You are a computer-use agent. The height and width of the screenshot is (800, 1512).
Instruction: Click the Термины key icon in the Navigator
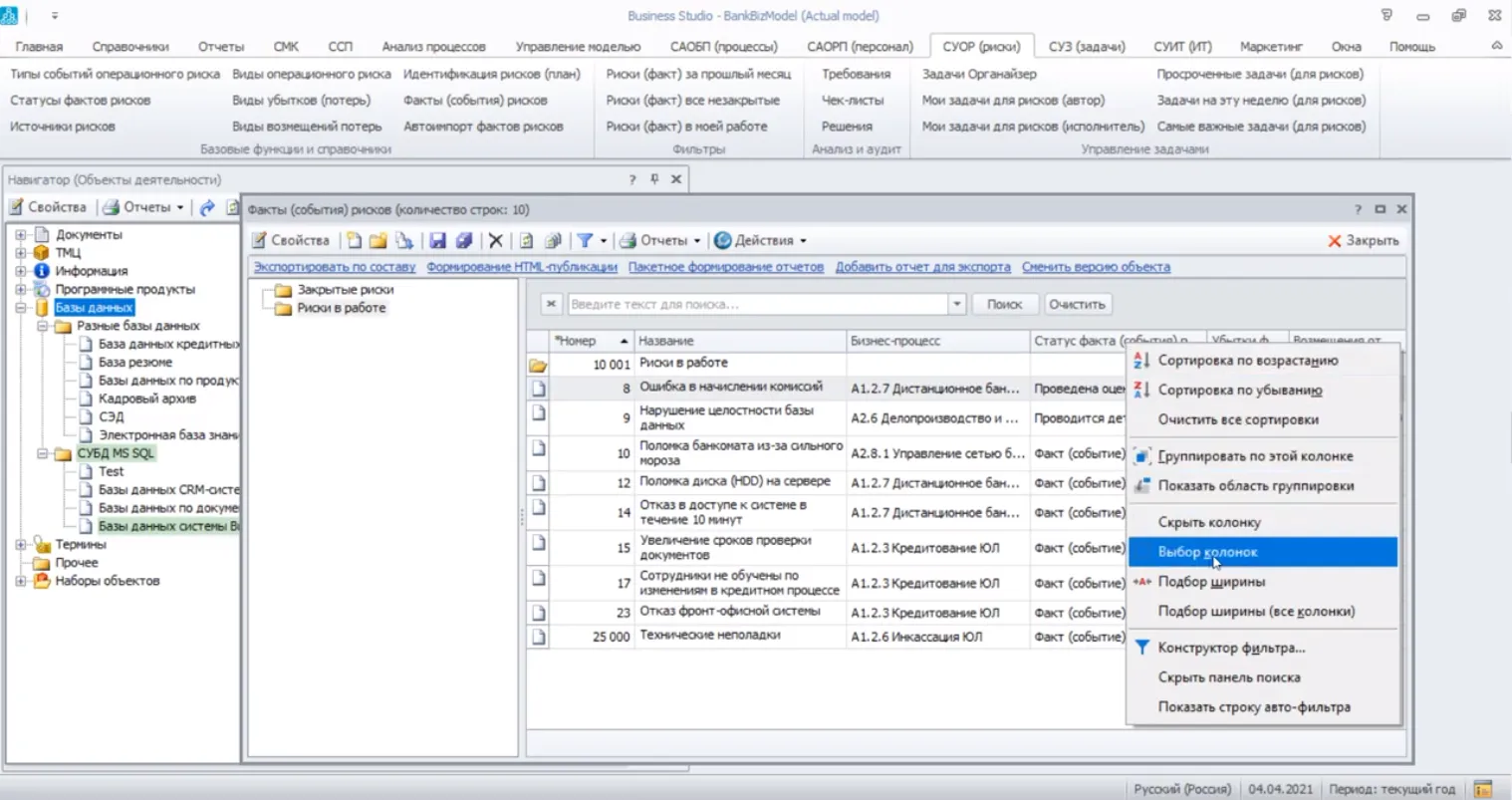42,545
